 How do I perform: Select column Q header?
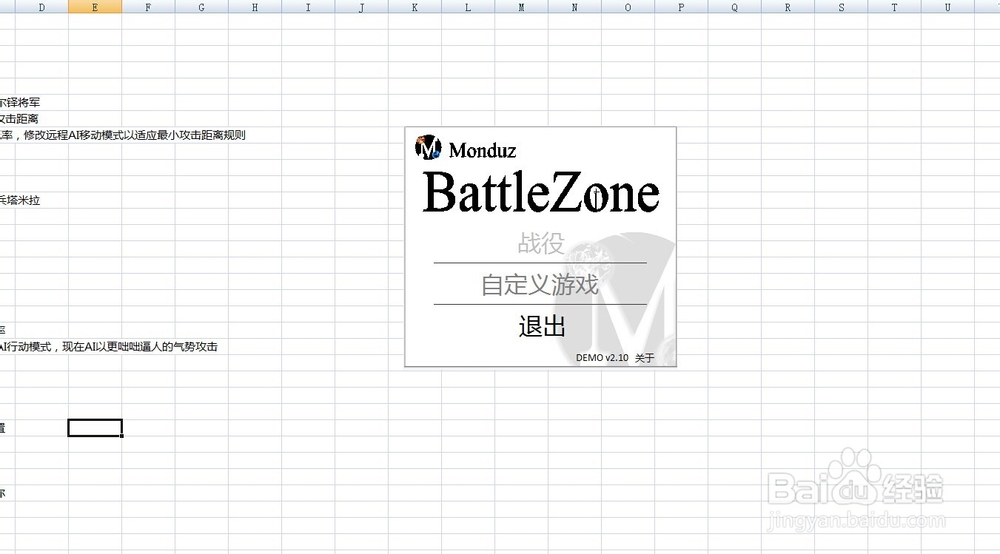[x=734, y=7]
